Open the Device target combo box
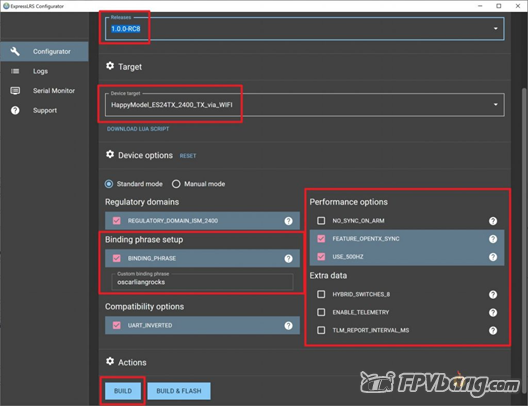Image resolution: width=528 pixels, height=406 pixels. tap(304, 105)
